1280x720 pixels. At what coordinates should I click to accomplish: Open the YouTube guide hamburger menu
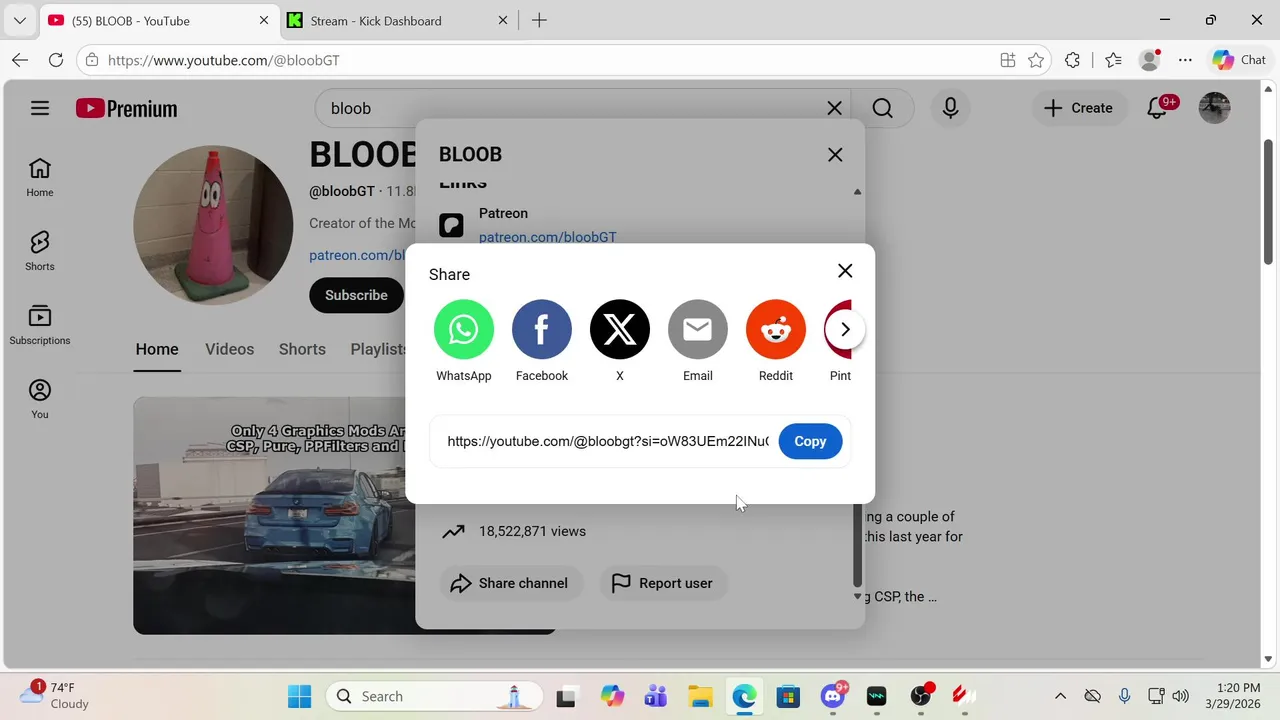(40, 108)
